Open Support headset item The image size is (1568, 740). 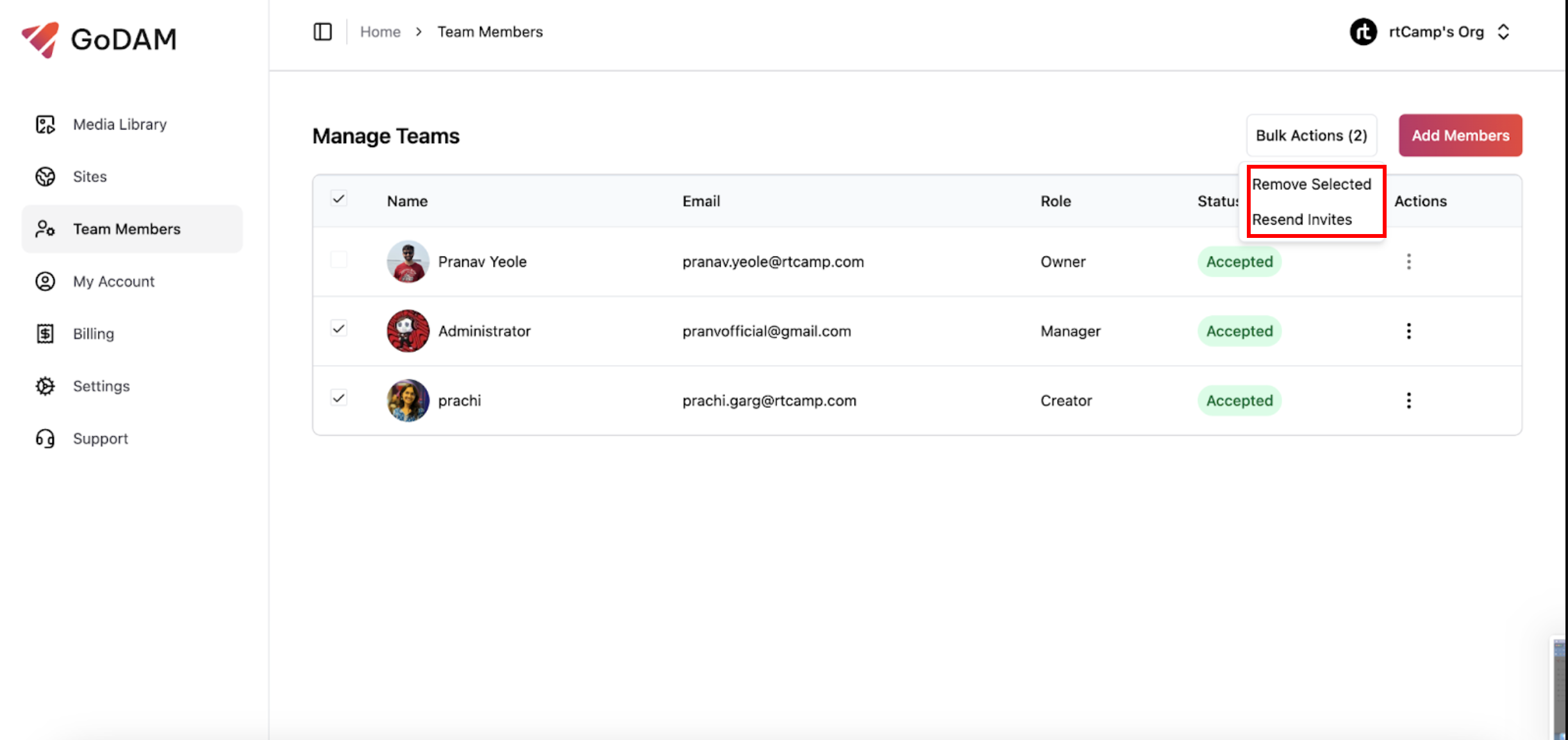100,439
